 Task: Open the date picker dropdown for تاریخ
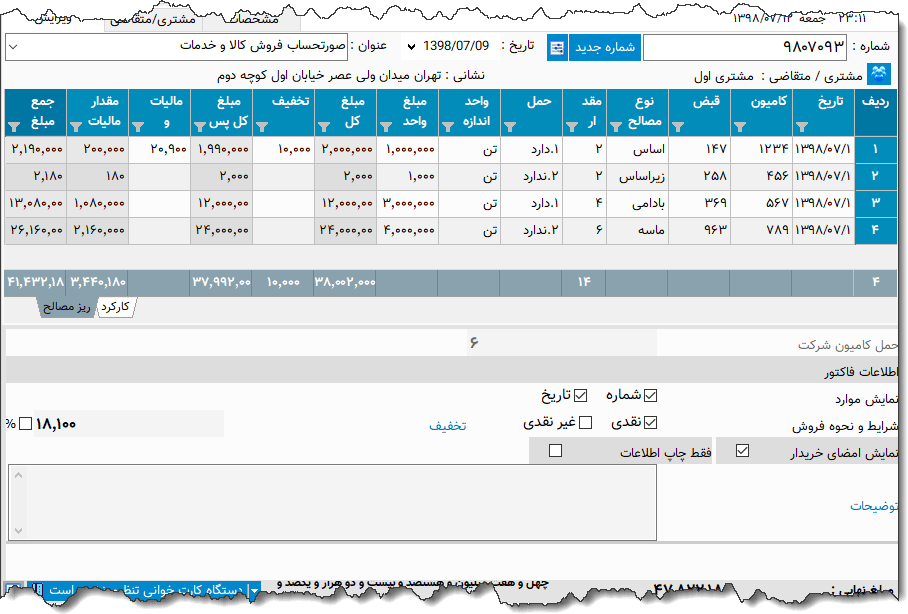pos(411,47)
